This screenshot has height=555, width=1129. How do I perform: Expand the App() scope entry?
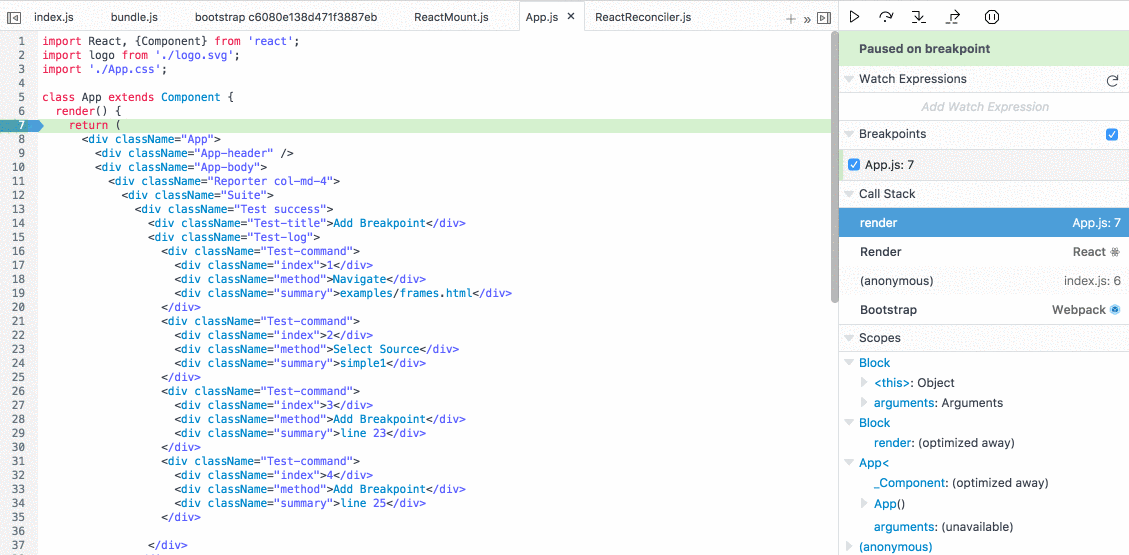[x=865, y=503]
